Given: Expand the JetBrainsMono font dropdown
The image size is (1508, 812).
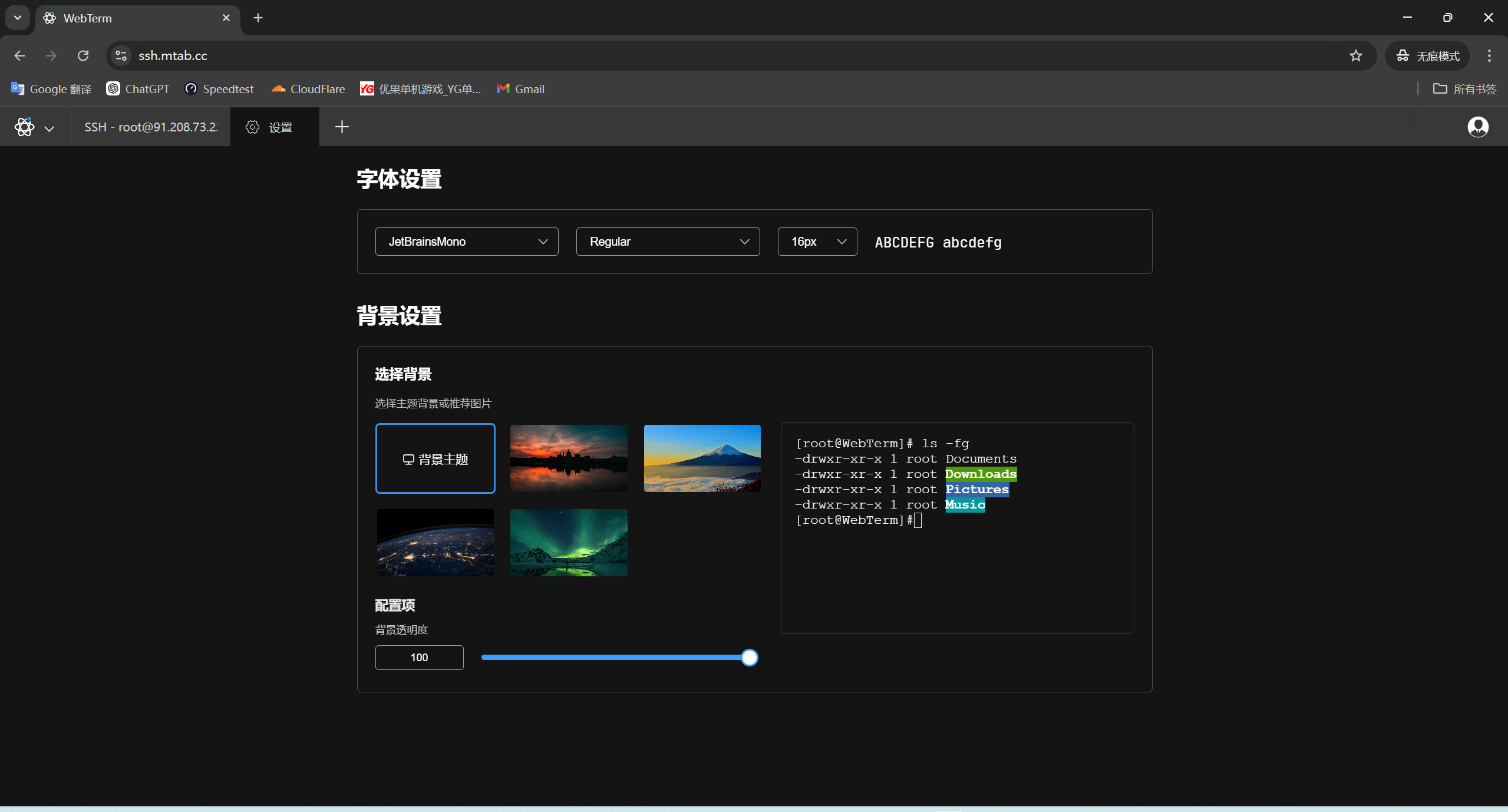Looking at the screenshot, I should 466,242.
